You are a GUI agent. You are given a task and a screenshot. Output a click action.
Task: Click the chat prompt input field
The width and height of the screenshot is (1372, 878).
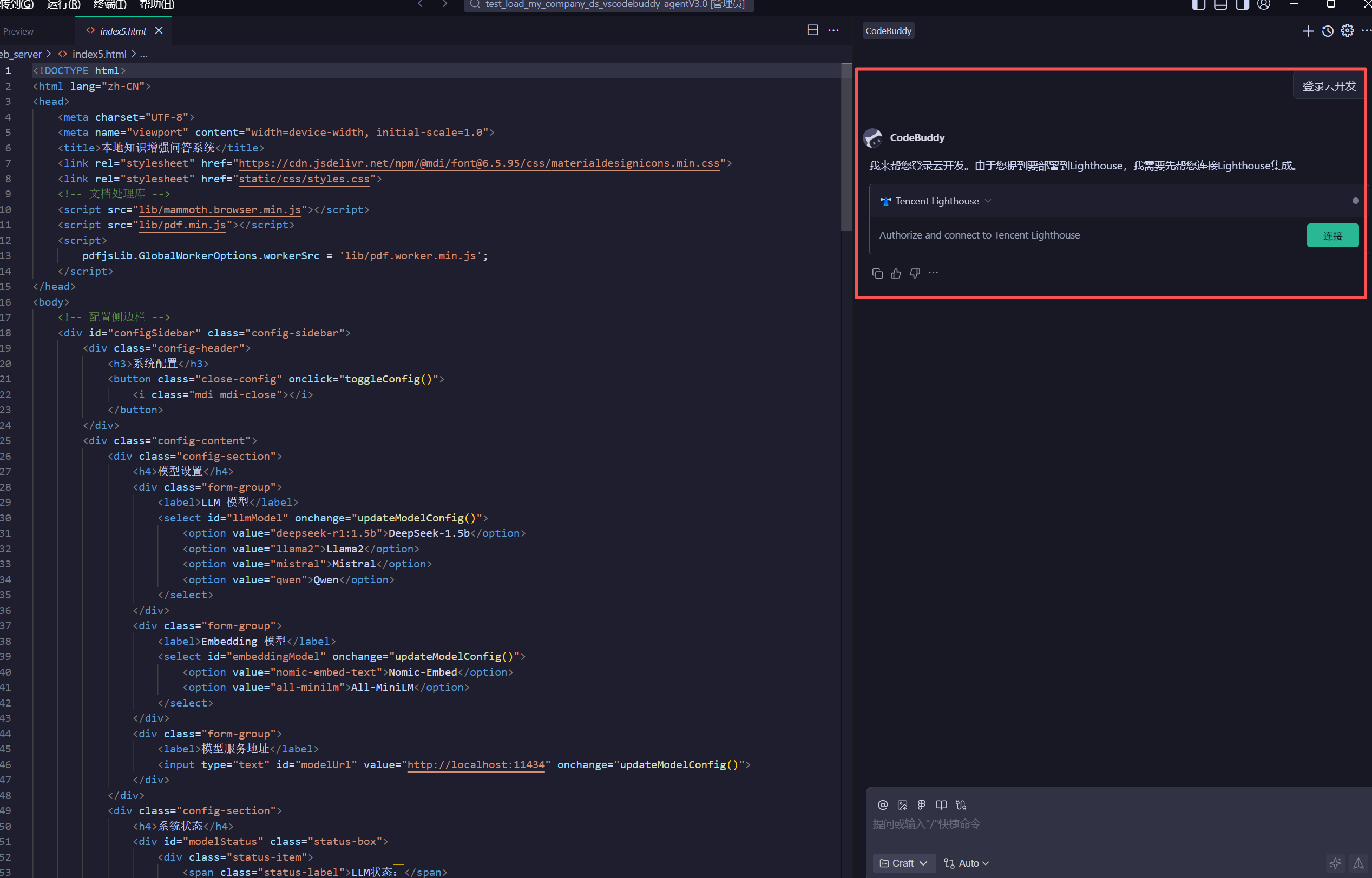[1084, 824]
